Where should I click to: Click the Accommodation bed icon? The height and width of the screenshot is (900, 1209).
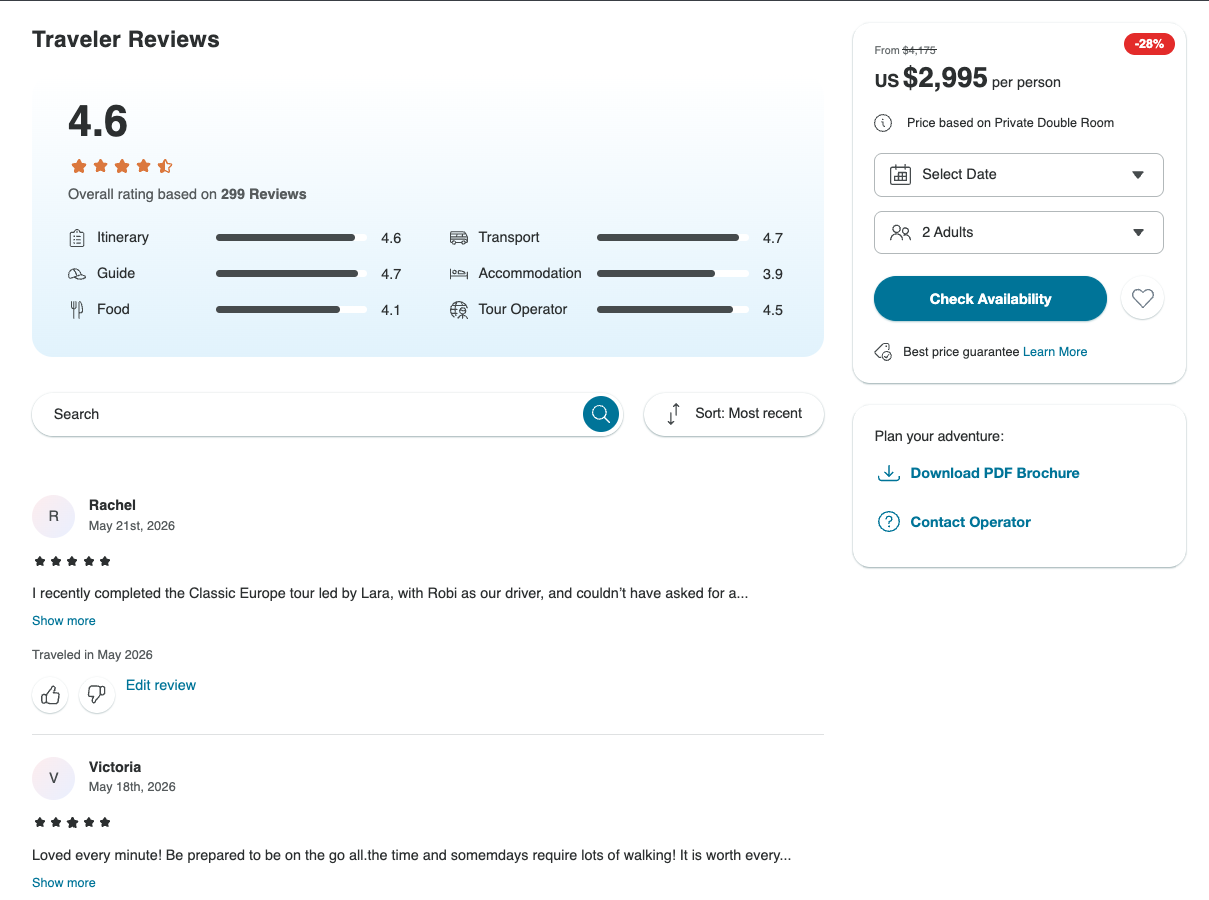[459, 274]
